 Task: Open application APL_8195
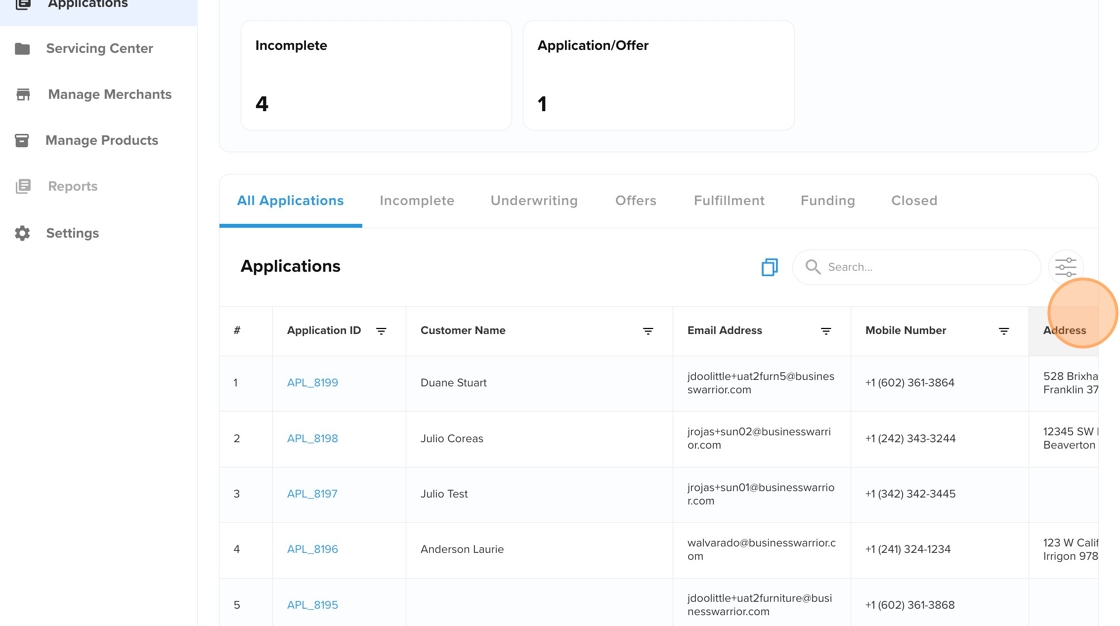pos(313,605)
